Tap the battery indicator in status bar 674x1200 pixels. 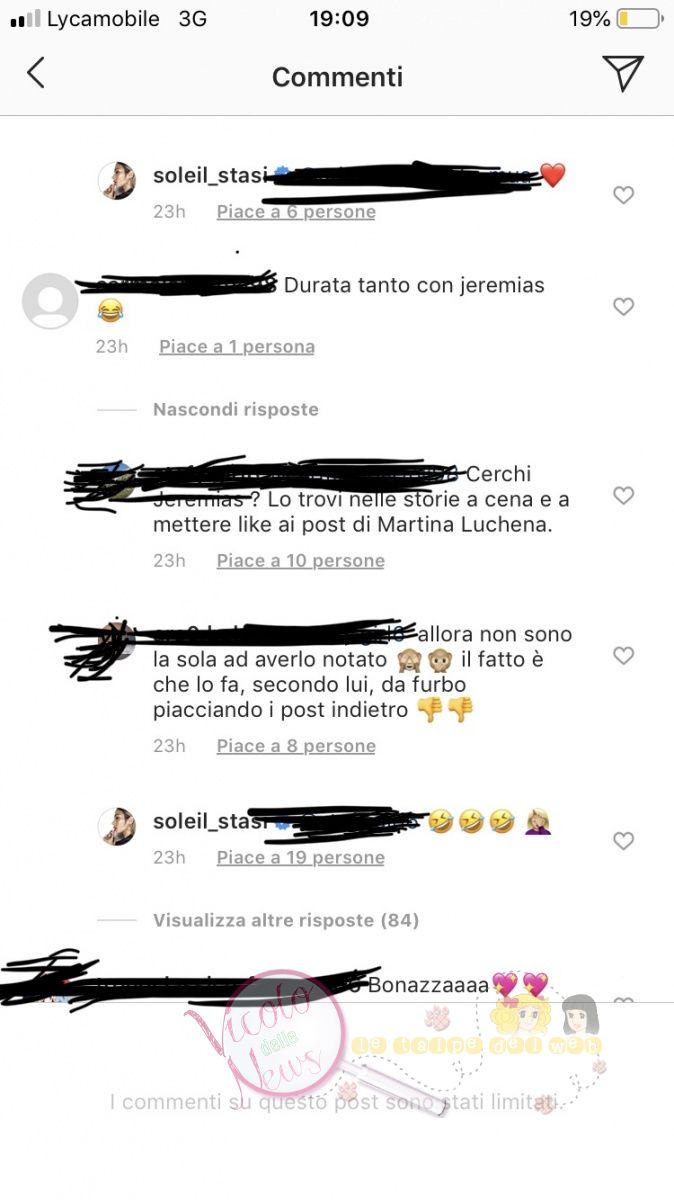[639, 19]
